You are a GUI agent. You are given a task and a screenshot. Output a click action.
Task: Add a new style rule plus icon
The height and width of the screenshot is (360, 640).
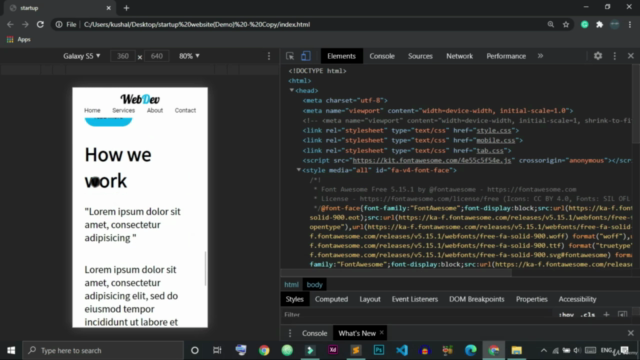(606, 314)
